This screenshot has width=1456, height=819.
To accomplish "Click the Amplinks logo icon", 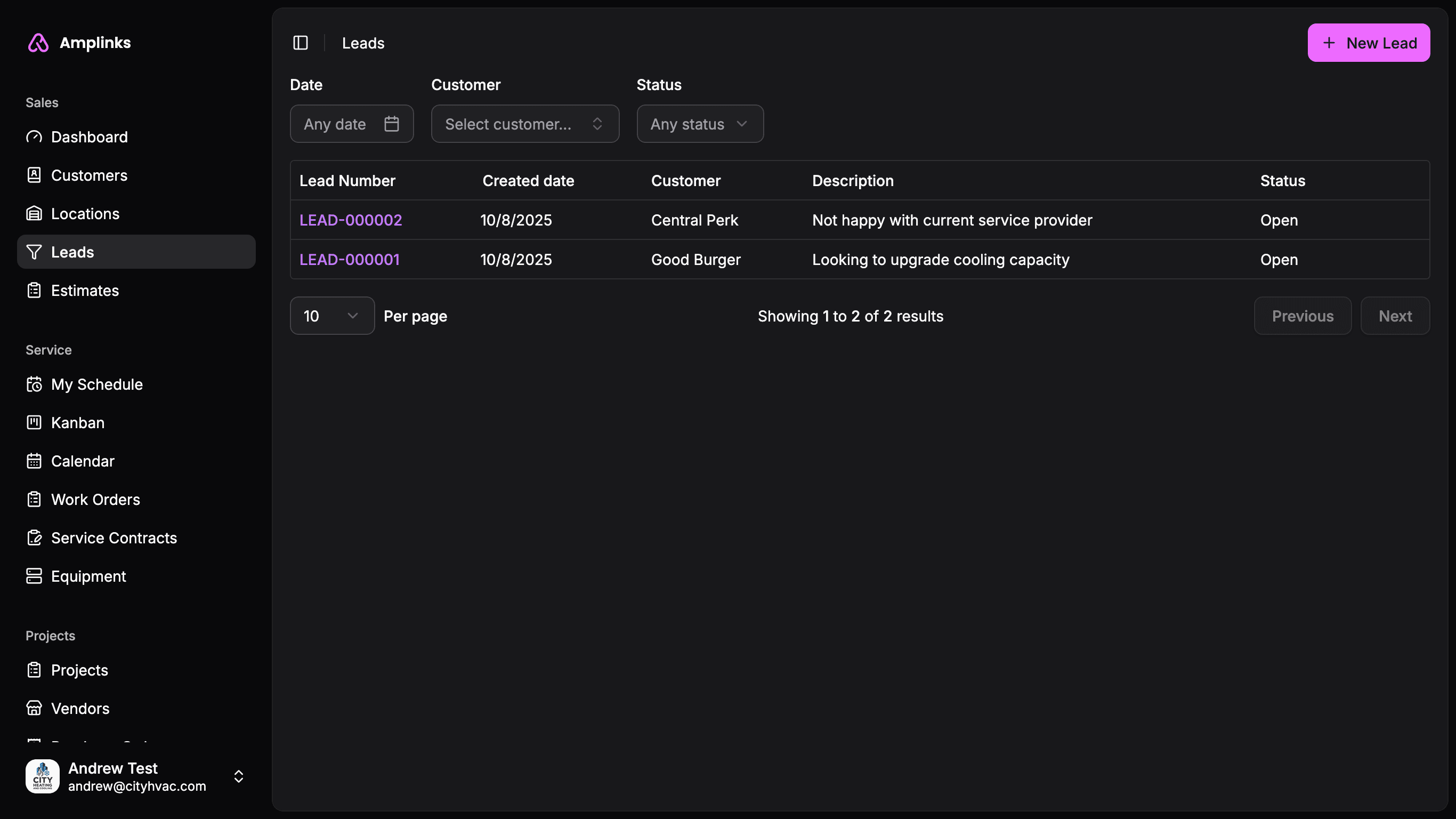I will 38,43.
